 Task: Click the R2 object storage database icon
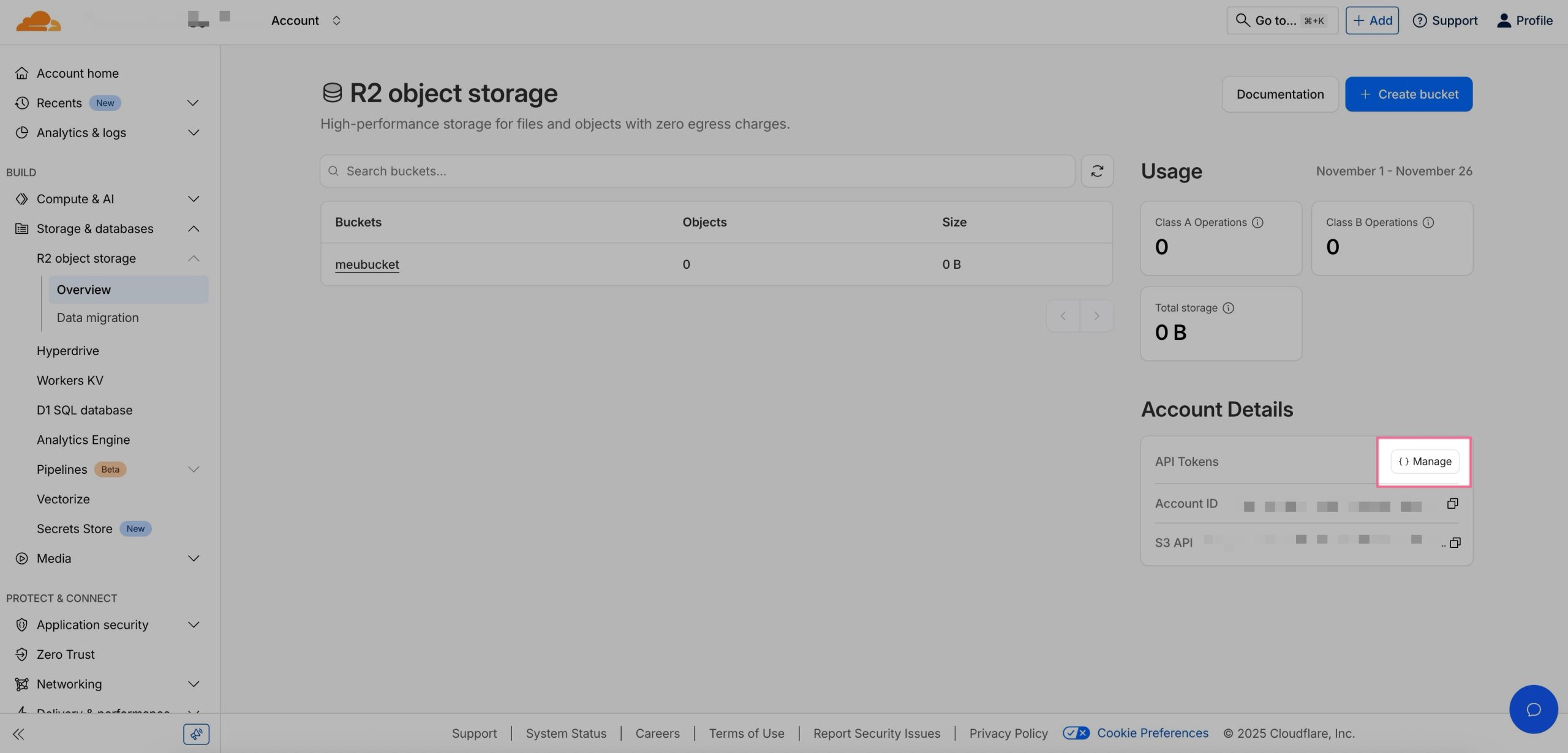point(332,93)
